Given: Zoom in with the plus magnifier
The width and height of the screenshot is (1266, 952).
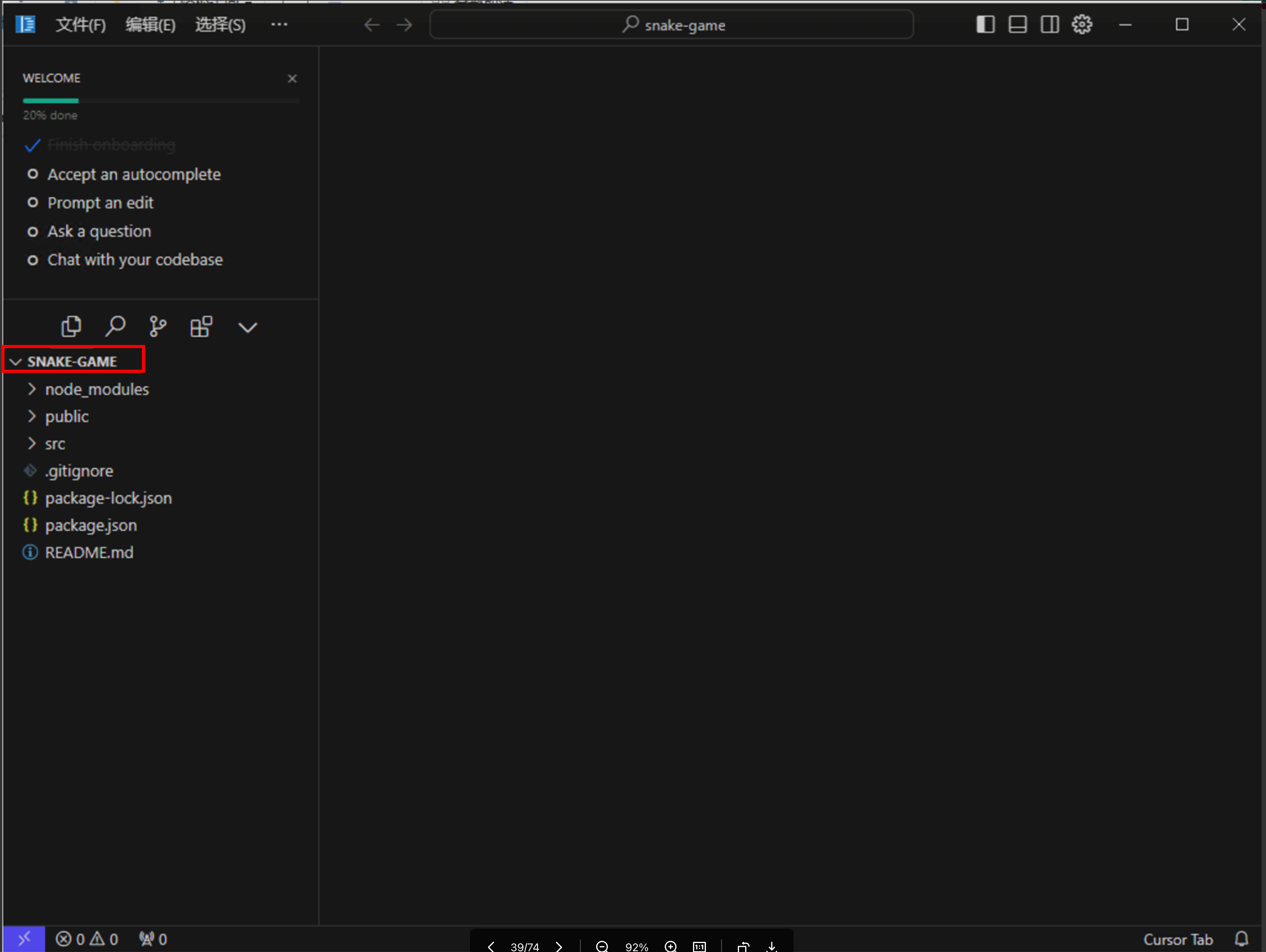Looking at the screenshot, I should 671,946.
